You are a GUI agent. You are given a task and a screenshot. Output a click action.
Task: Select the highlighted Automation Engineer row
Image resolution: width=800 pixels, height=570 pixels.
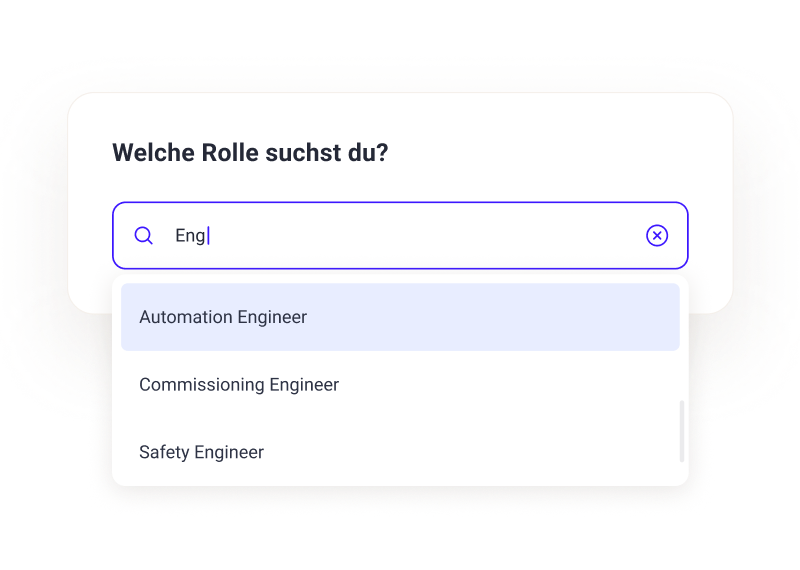click(x=400, y=317)
